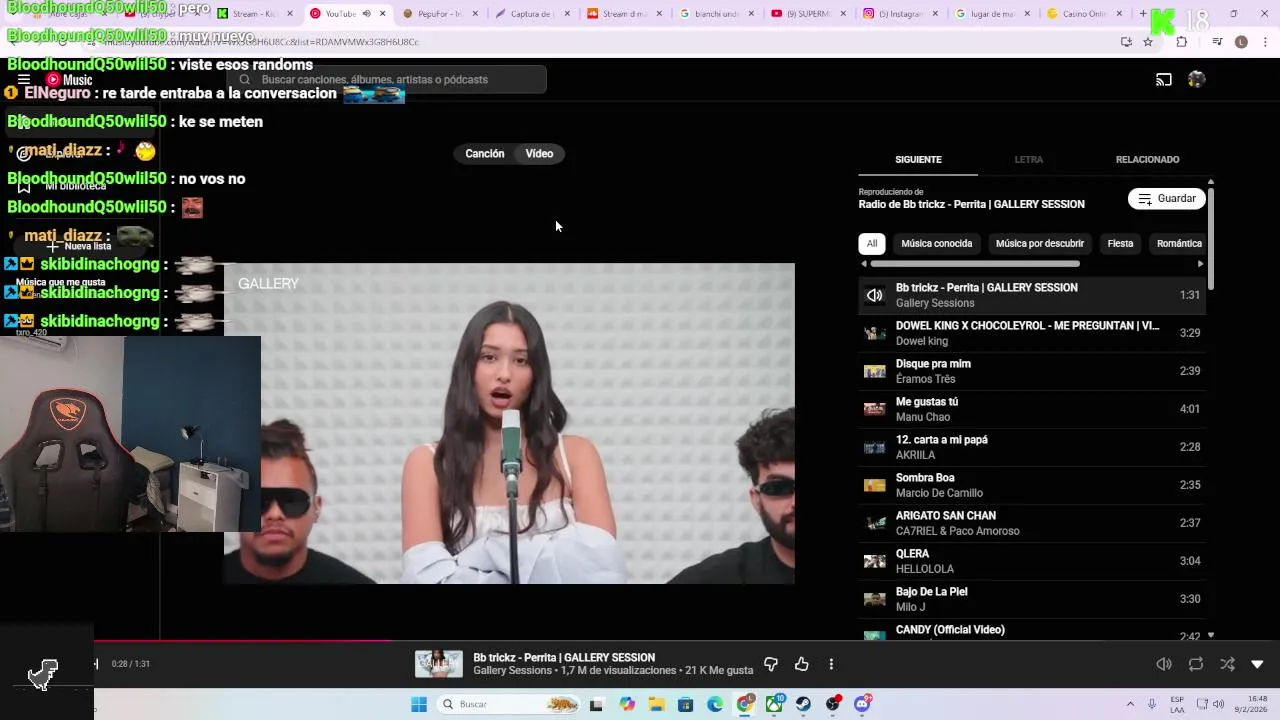The height and width of the screenshot is (720, 1280).
Task: Click the thumbs down dislike icon
Action: coord(771,664)
